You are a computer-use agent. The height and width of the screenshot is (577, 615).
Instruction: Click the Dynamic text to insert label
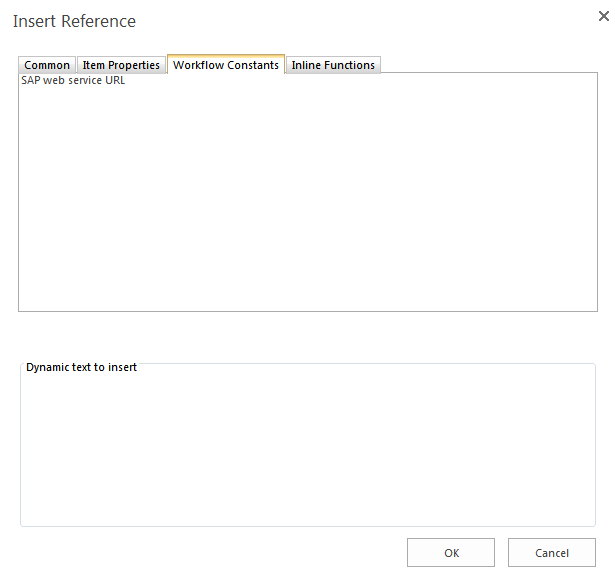pyautogui.click(x=81, y=367)
